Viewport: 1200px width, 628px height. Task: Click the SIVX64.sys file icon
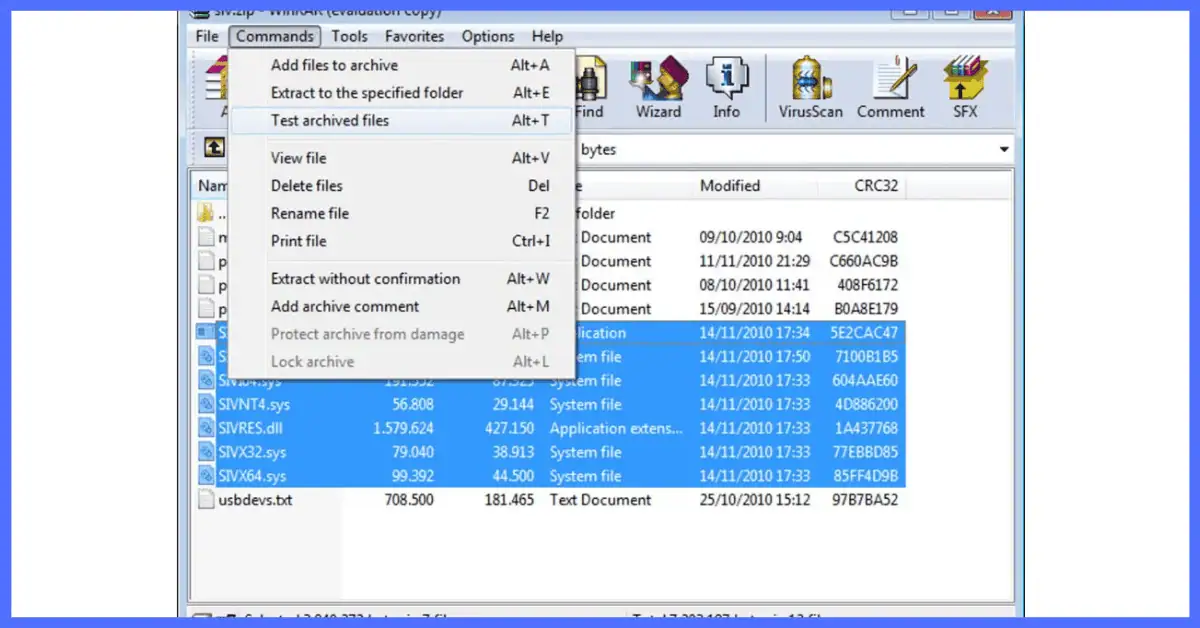(206, 476)
